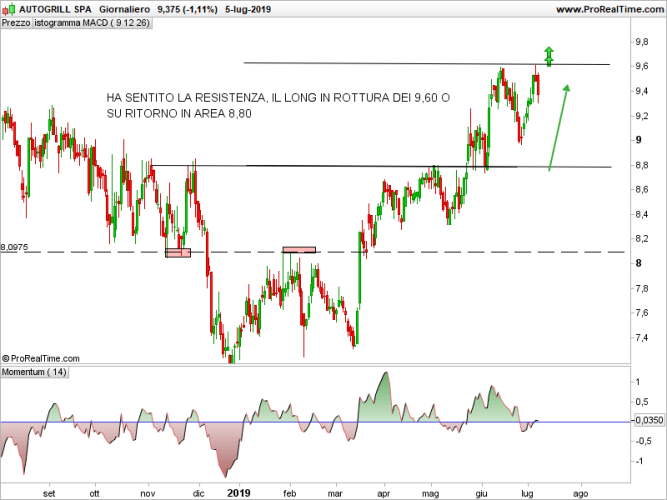Image resolution: width=667 pixels, height=500 pixels.
Task: Select the pink rectangle near November lows
Action: coord(177,253)
